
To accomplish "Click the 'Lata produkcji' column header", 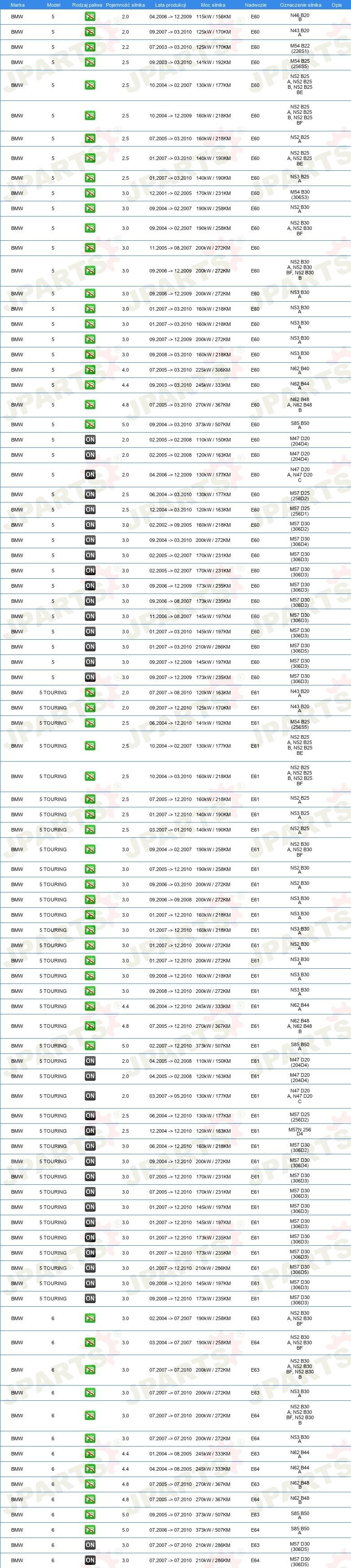I will pos(171,5).
